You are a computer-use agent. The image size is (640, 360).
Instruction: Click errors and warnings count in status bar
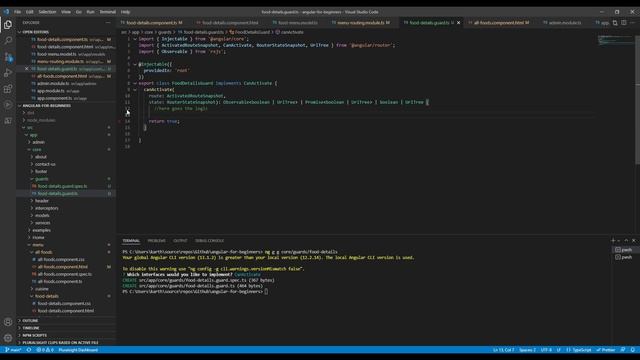click(45, 350)
